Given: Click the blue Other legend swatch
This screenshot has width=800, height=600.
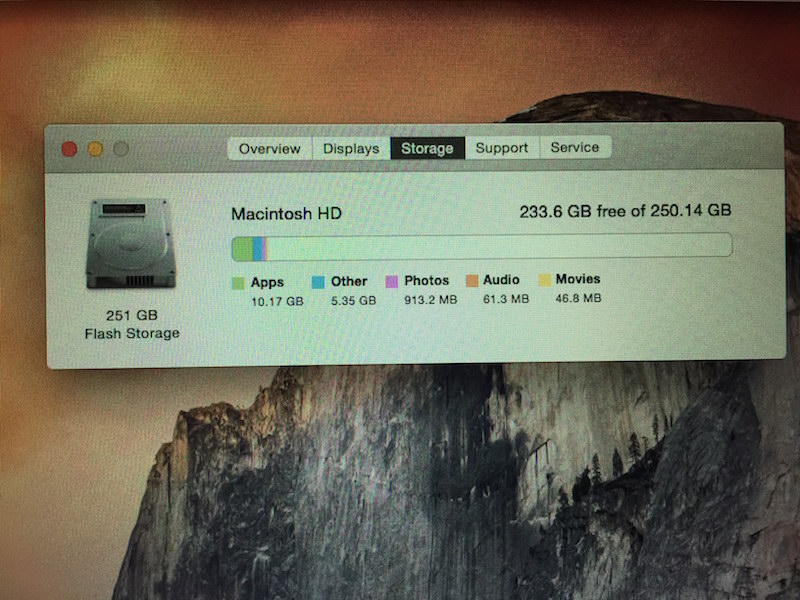Looking at the screenshot, I should click(318, 282).
